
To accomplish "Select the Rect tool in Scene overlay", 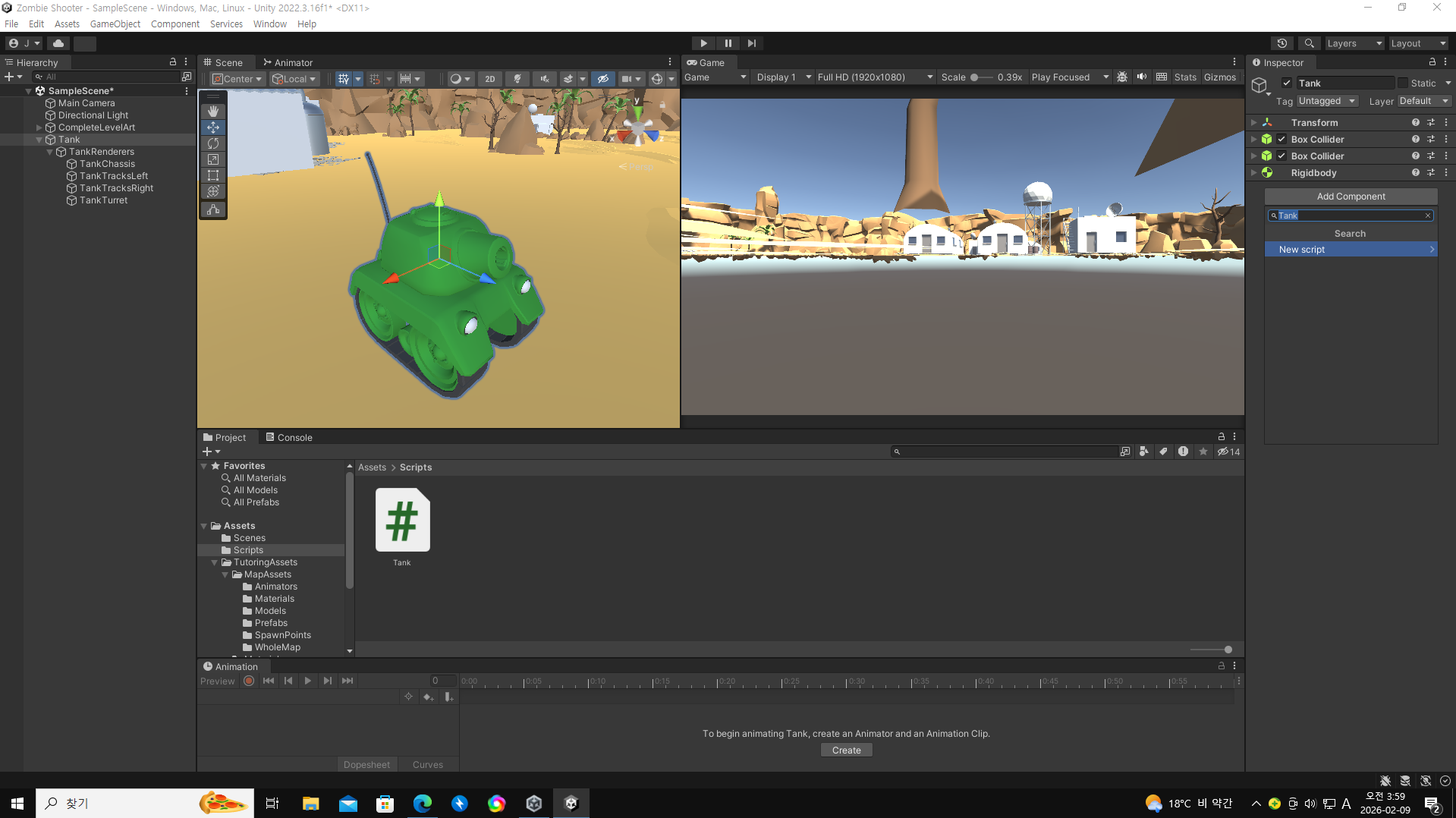I will click(213, 175).
